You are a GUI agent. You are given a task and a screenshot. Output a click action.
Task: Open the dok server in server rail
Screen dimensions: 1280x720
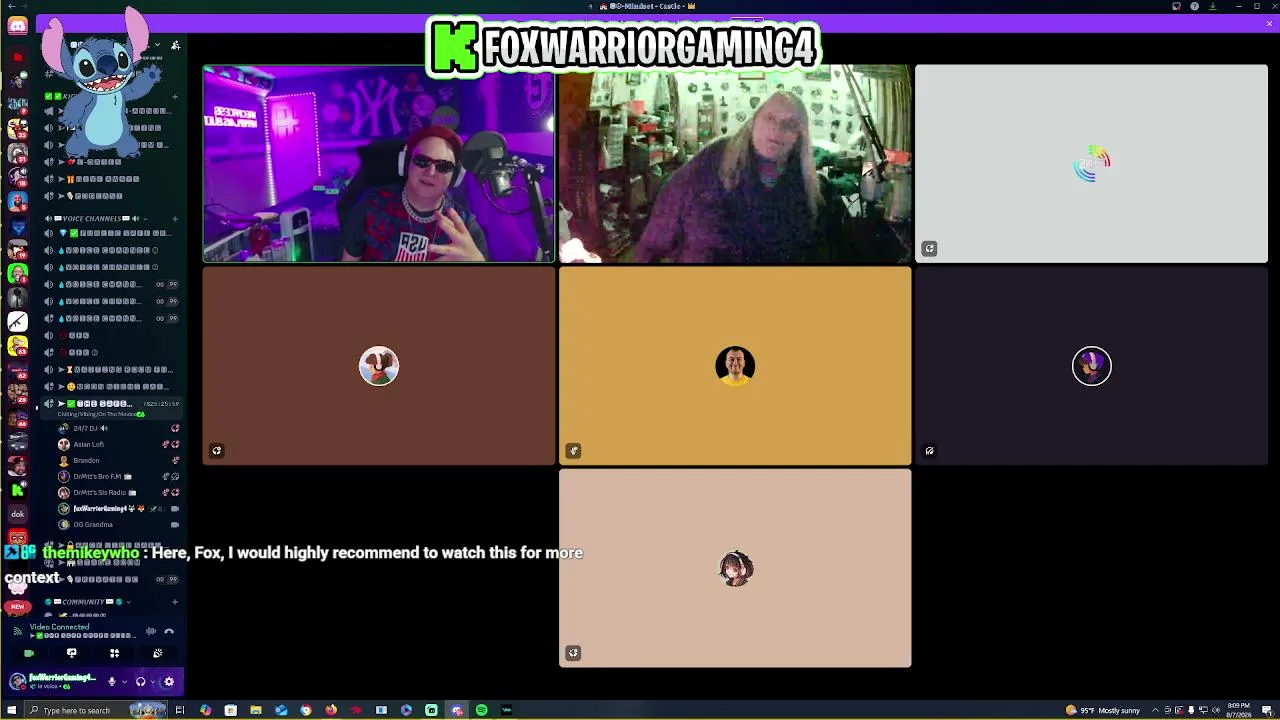click(17, 514)
